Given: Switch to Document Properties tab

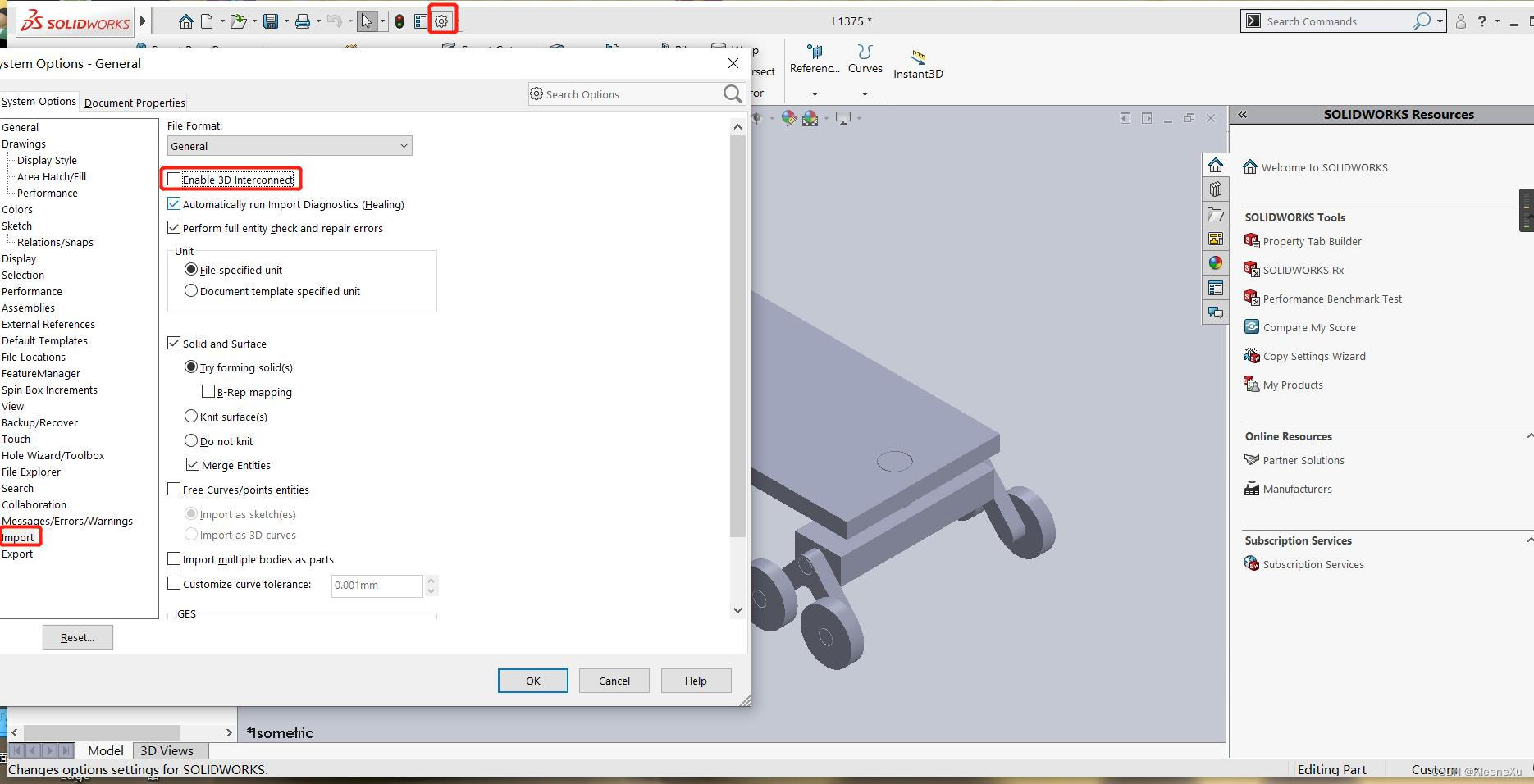Looking at the screenshot, I should point(135,103).
